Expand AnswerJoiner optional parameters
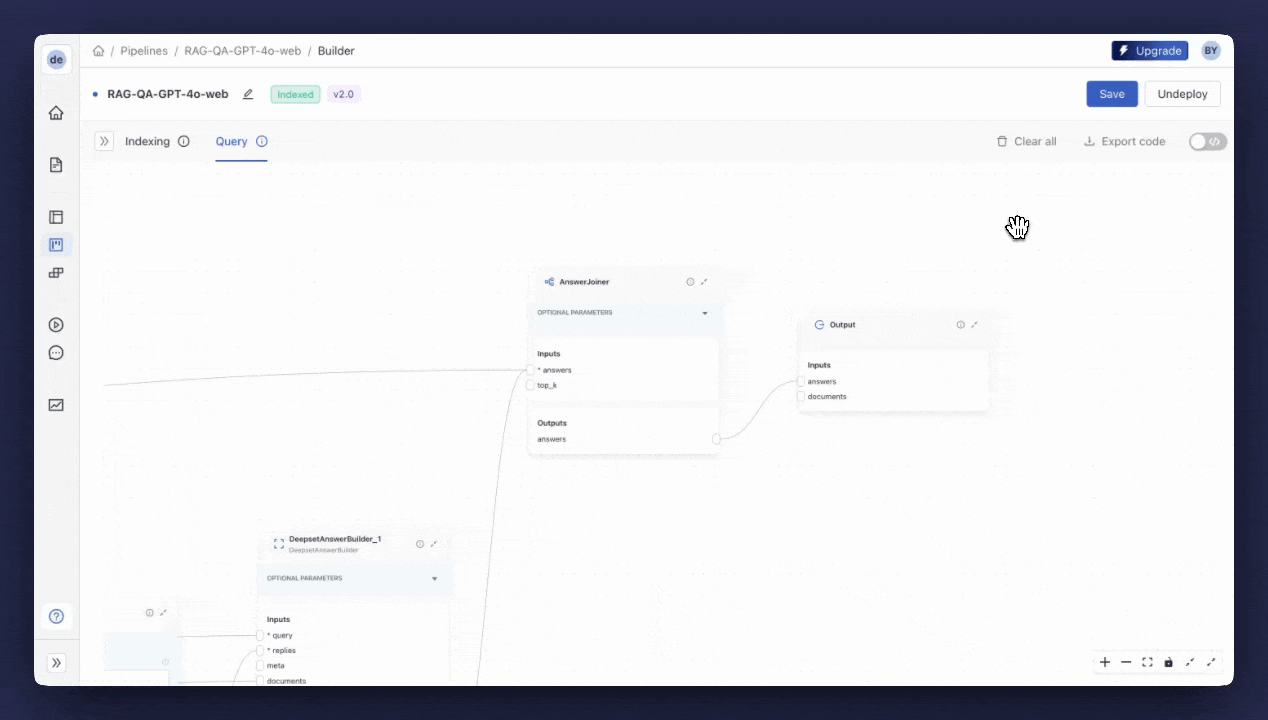This screenshot has height=720, width=1268. click(704, 313)
